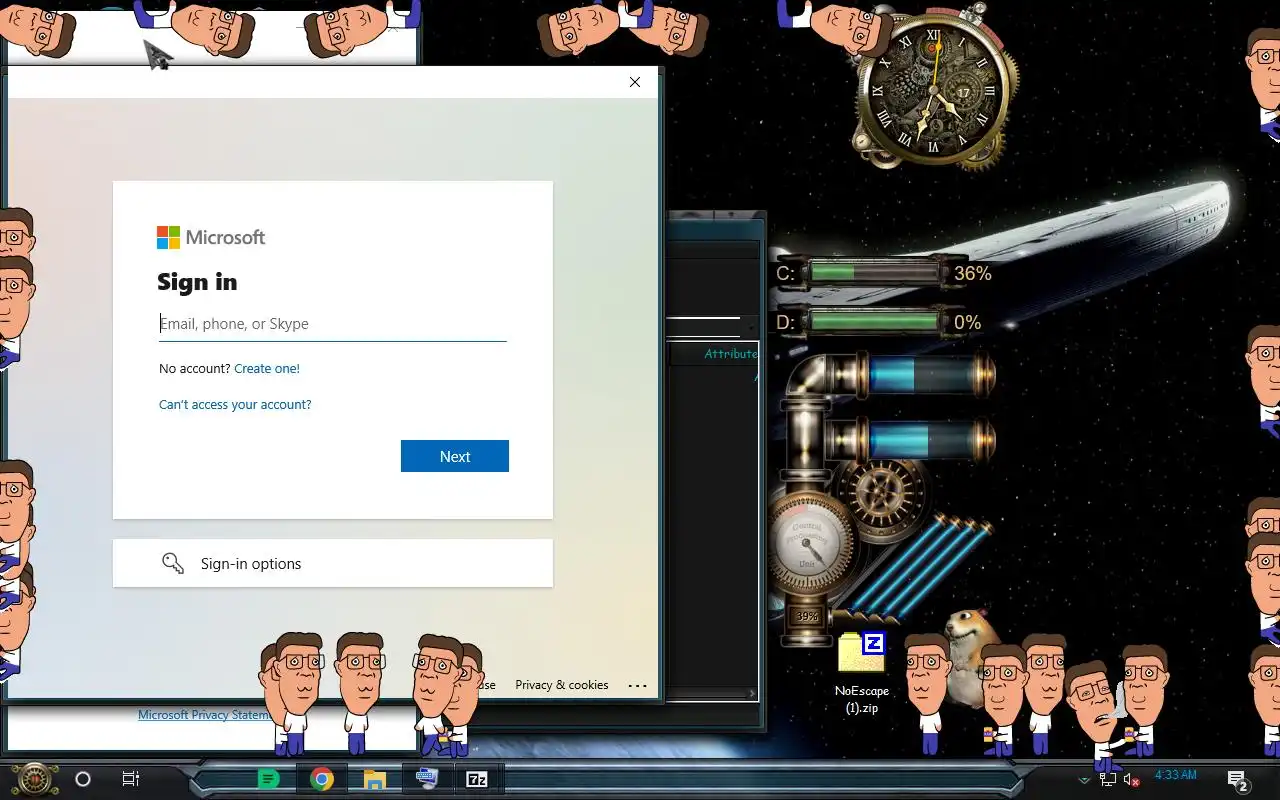Click the Central Processing Unit gauge
Screen dimensions: 1280x800
[x=807, y=545]
